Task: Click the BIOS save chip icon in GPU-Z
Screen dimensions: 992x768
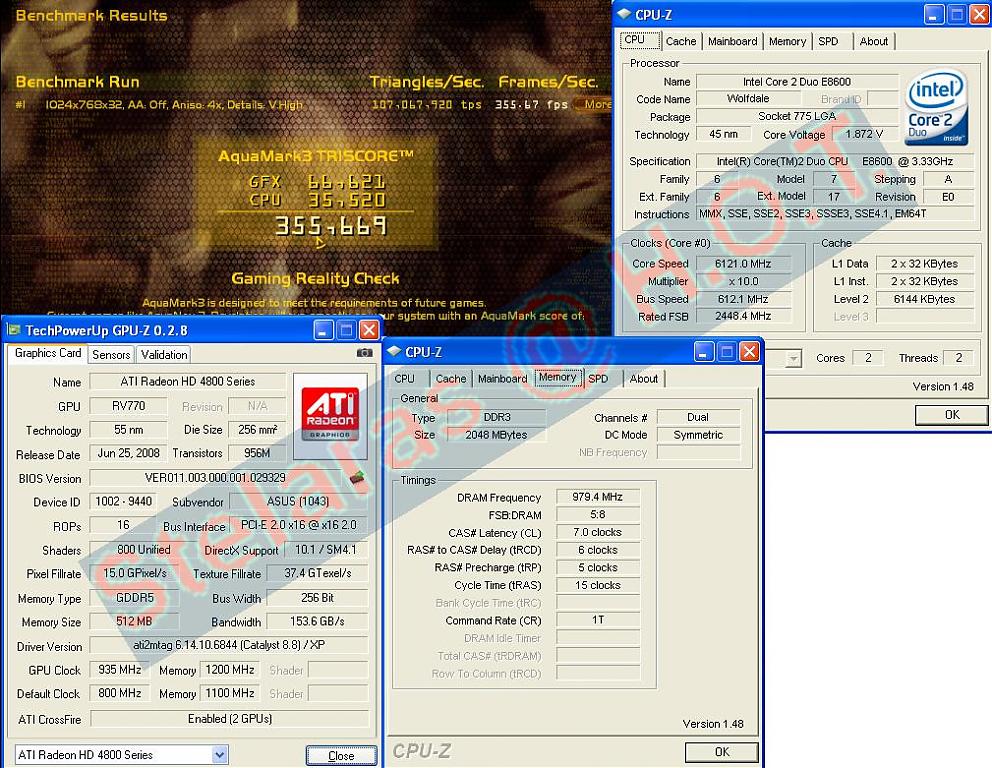Action: coord(357,478)
